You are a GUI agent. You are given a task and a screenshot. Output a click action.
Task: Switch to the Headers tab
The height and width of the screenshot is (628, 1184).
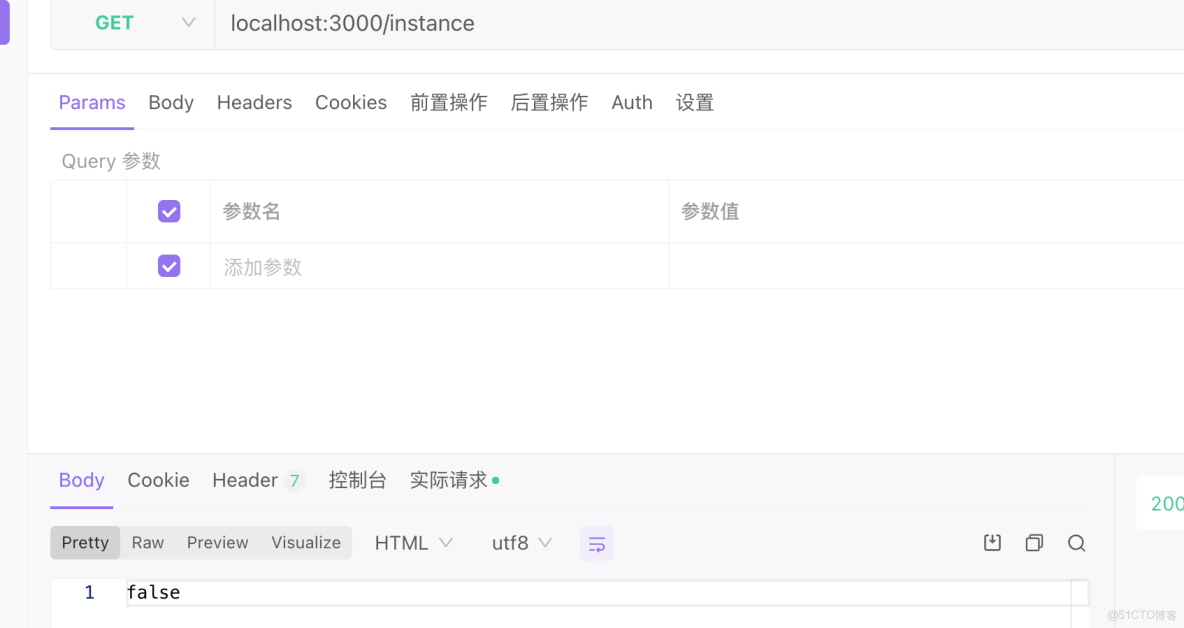pos(254,102)
